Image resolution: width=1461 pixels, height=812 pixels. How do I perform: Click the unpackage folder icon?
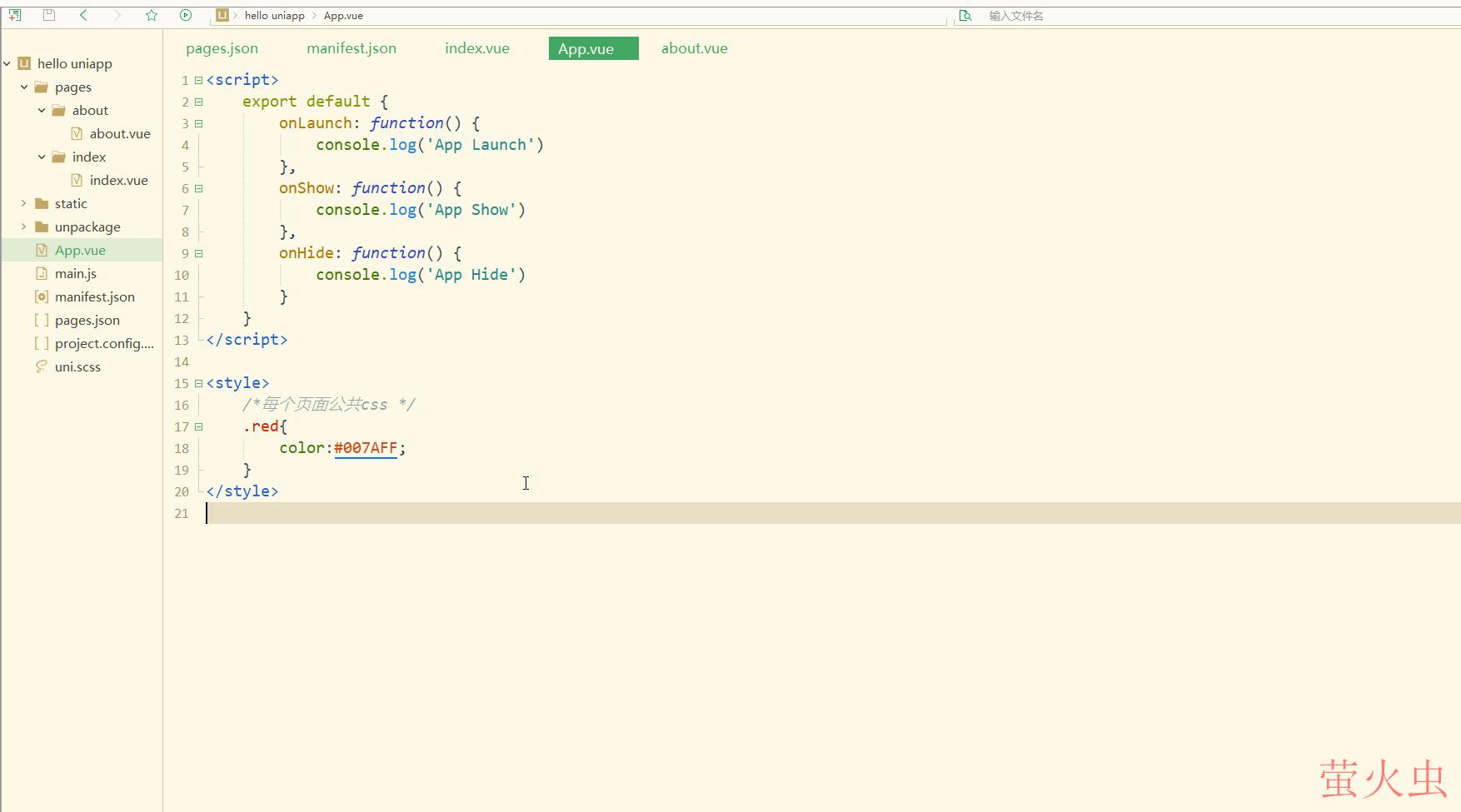click(x=41, y=227)
